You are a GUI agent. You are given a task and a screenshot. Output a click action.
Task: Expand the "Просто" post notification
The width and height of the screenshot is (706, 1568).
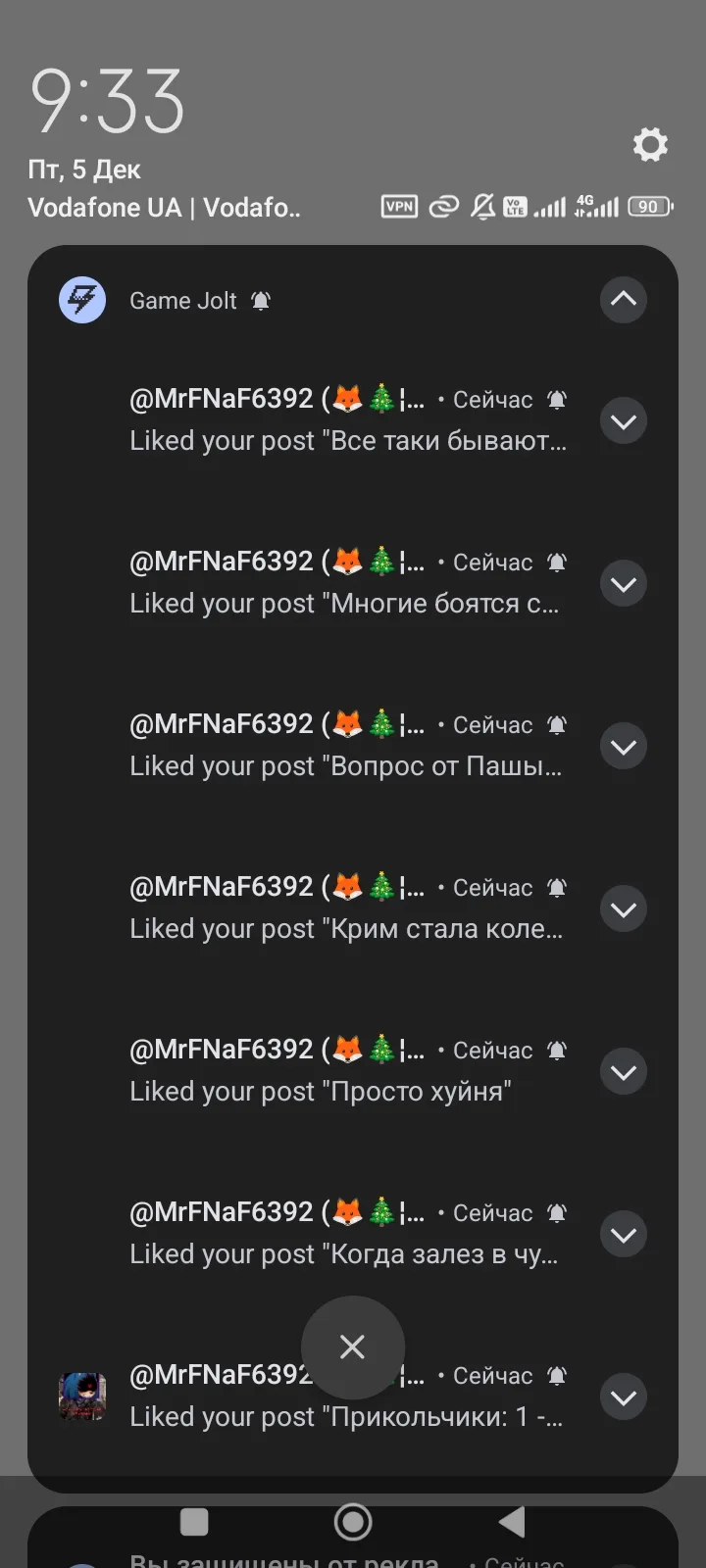(x=624, y=1072)
